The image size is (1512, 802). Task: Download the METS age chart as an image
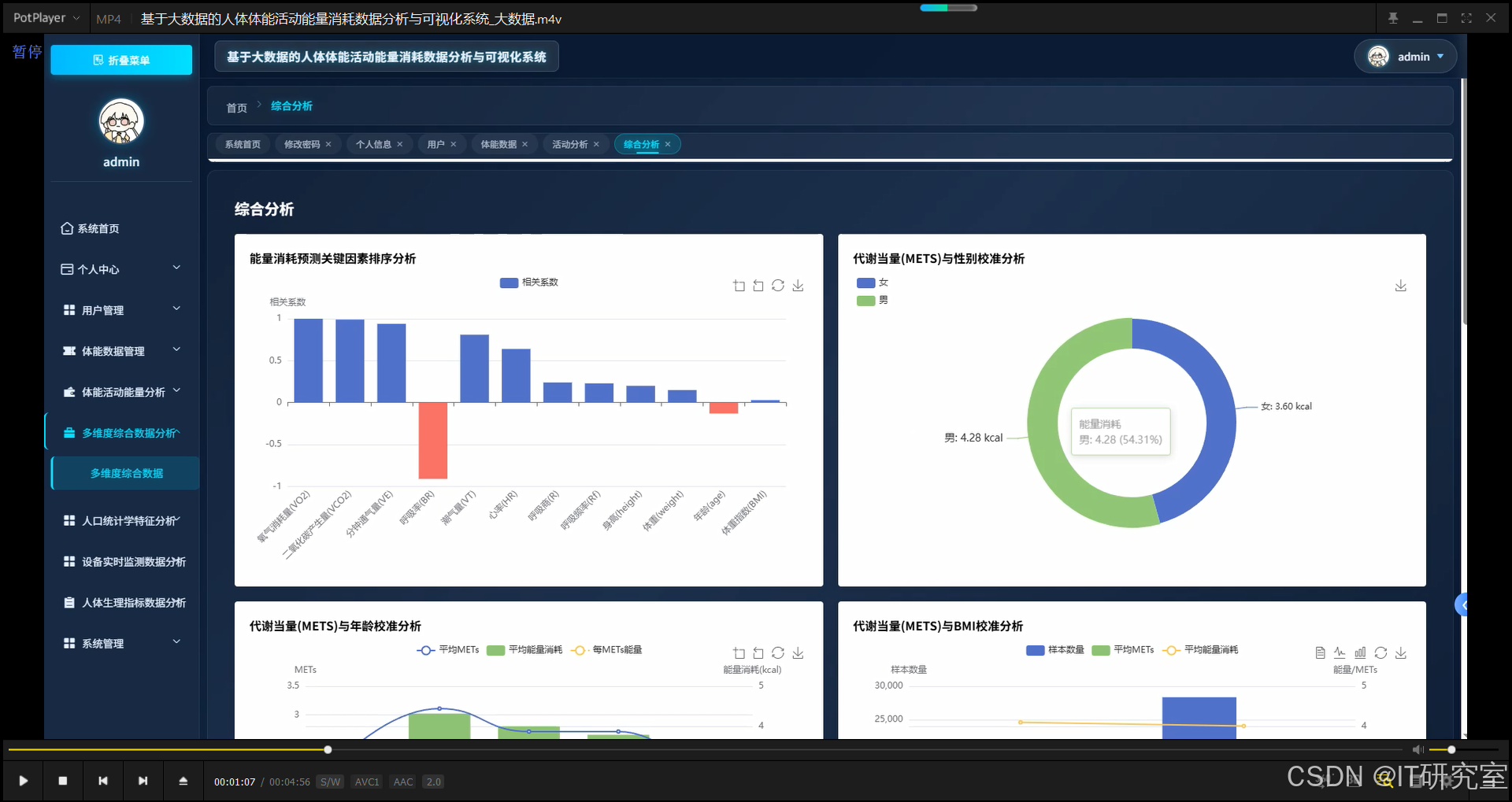[x=798, y=653]
